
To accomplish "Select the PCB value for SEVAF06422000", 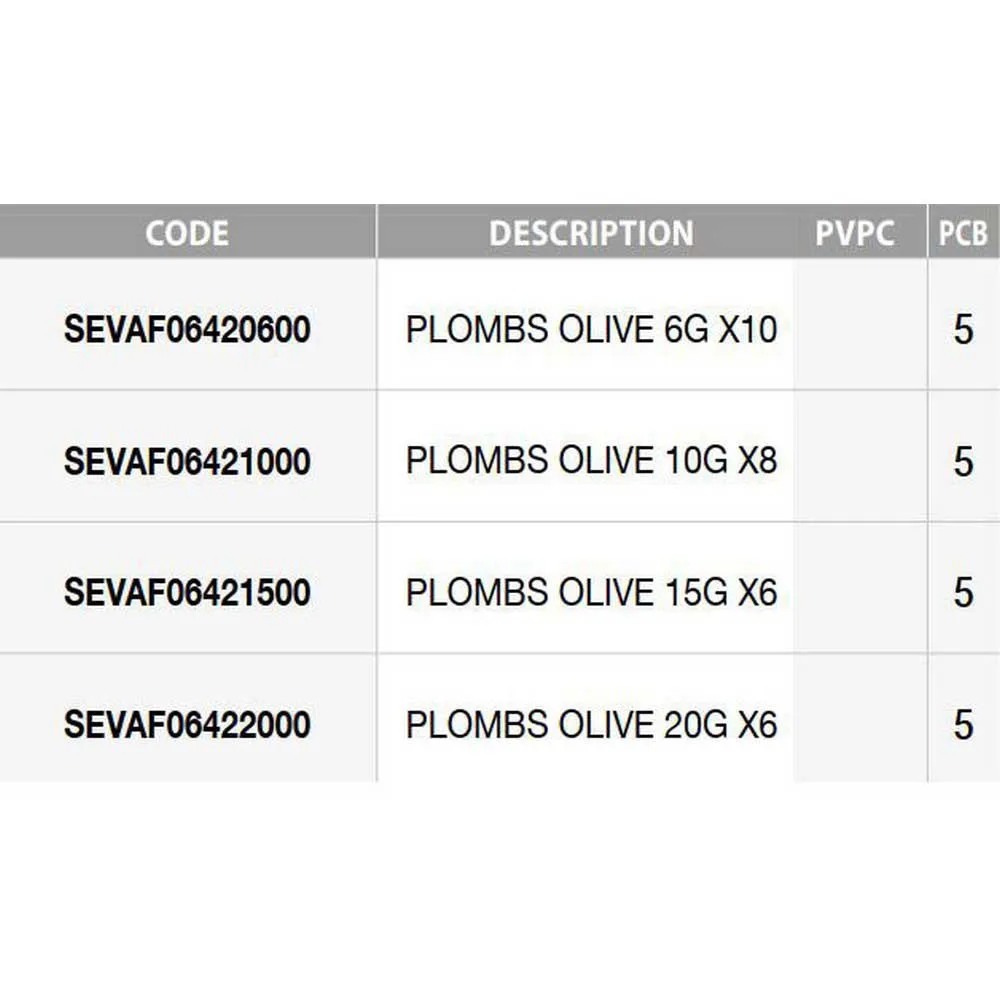I will tap(963, 725).
